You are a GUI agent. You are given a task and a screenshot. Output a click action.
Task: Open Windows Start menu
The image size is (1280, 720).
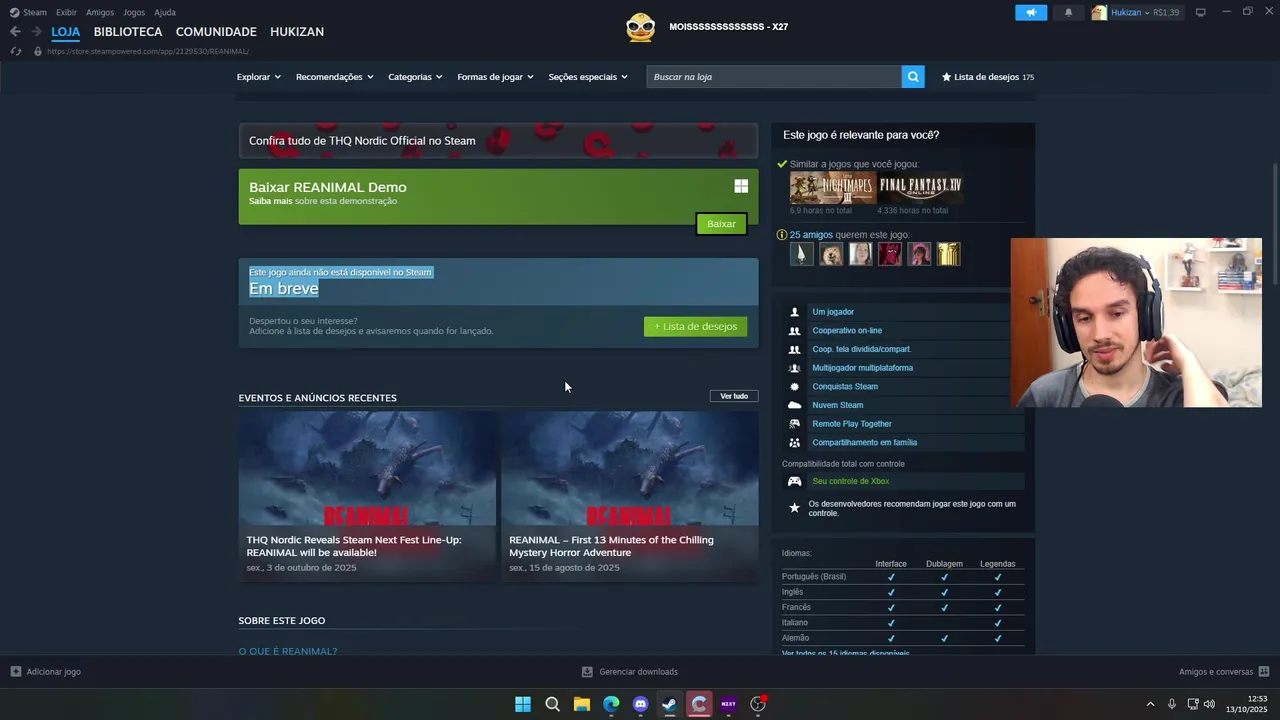coord(523,704)
